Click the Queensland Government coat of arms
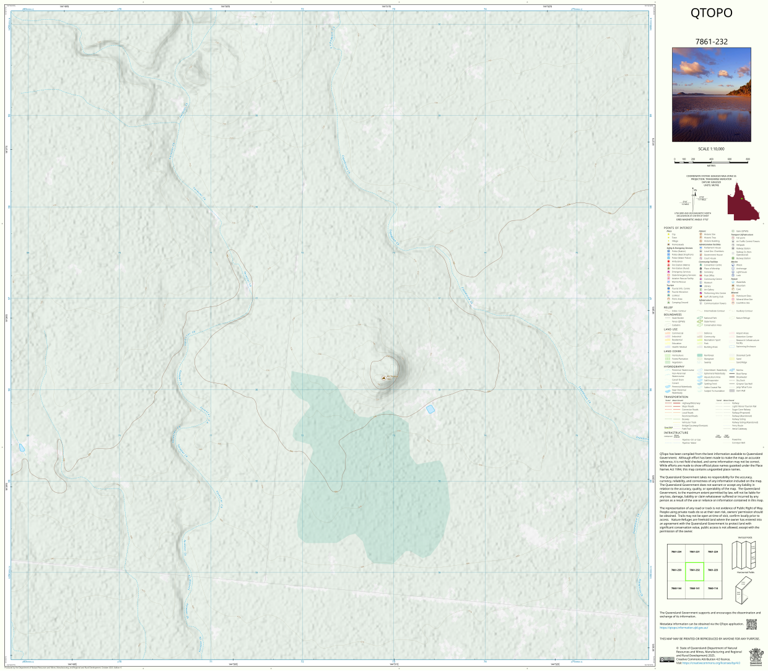The width and height of the screenshot is (768, 671). click(757, 655)
